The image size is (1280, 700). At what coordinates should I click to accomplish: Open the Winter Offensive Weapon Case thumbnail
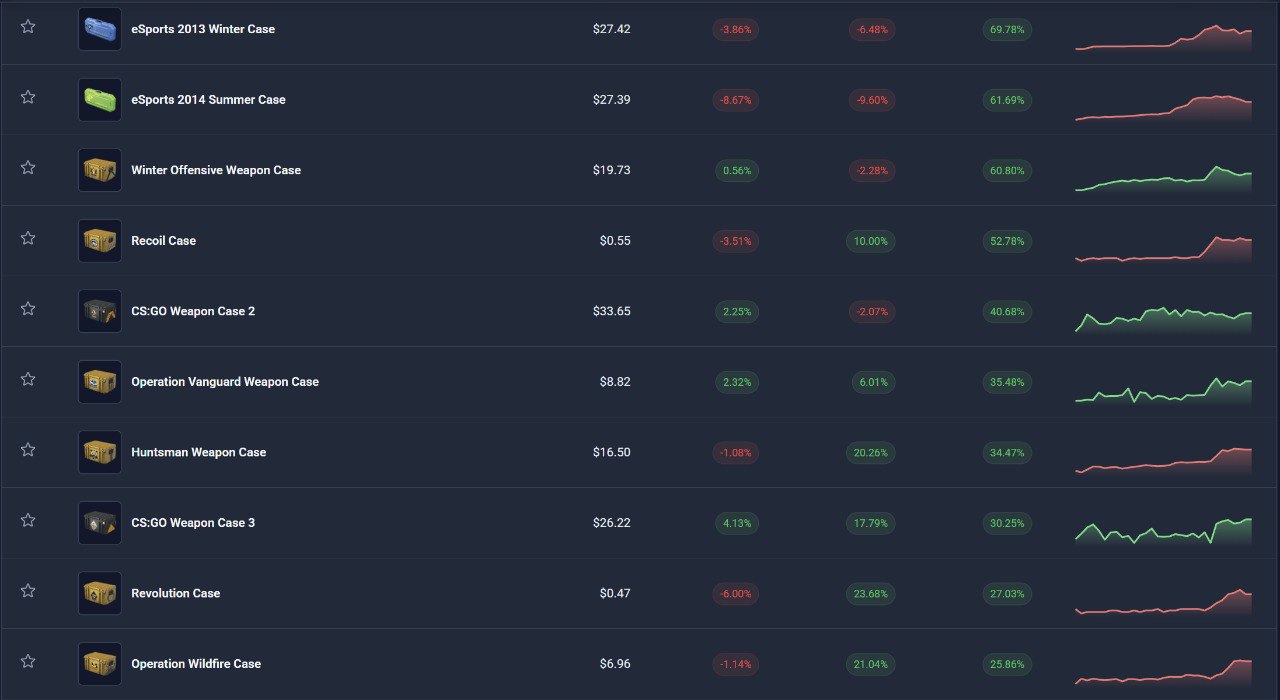coord(100,170)
